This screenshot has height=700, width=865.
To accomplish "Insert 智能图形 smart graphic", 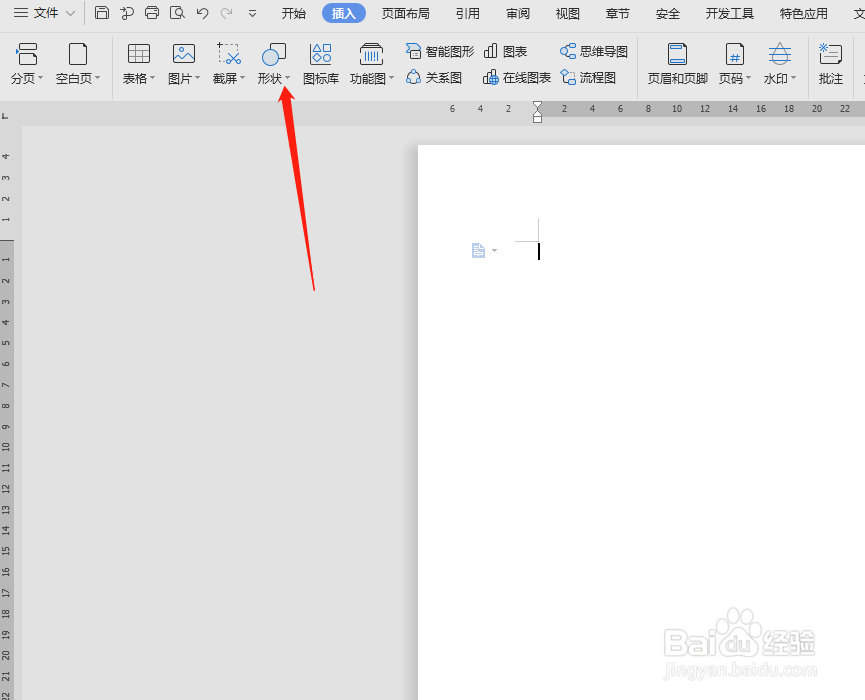I will coord(440,51).
